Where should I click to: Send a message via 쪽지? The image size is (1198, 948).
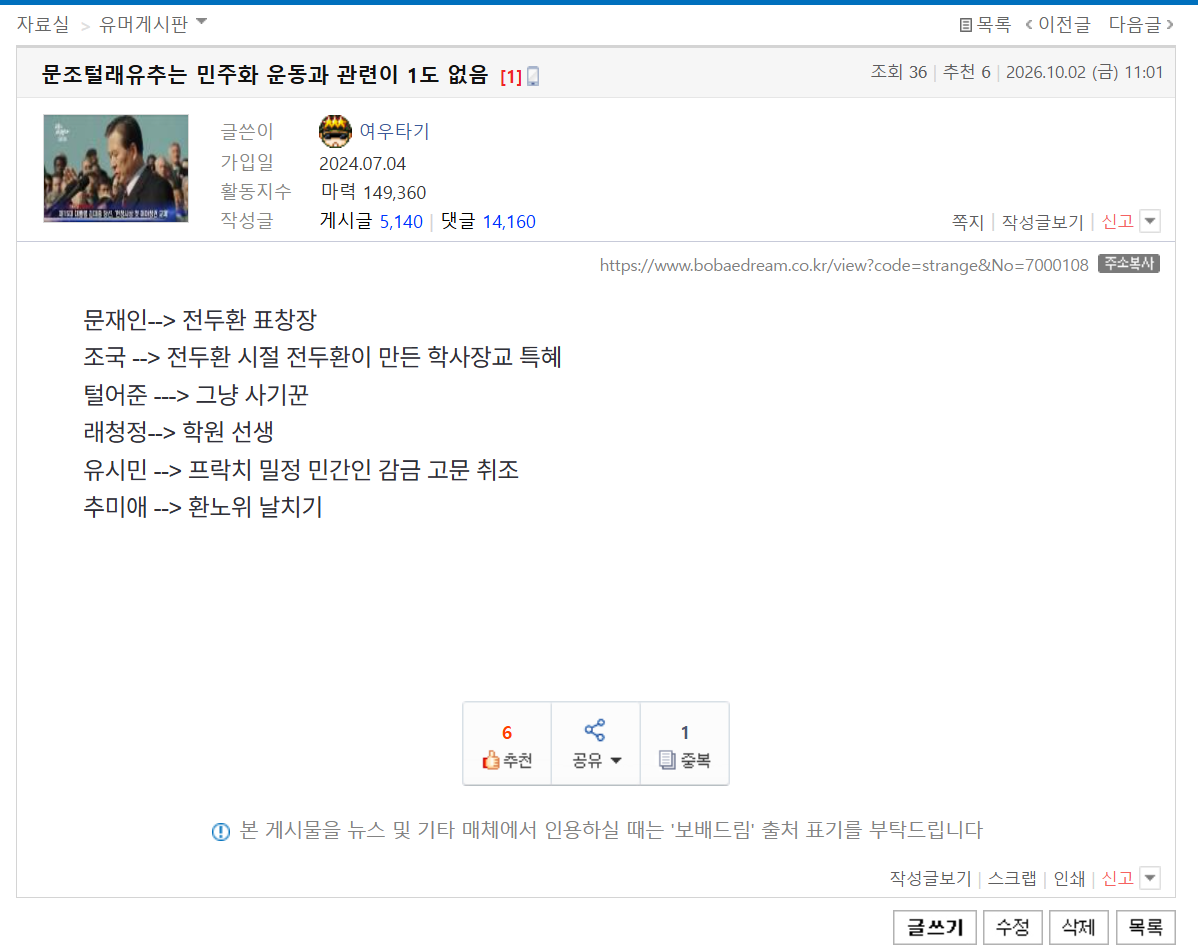pyautogui.click(x=967, y=222)
